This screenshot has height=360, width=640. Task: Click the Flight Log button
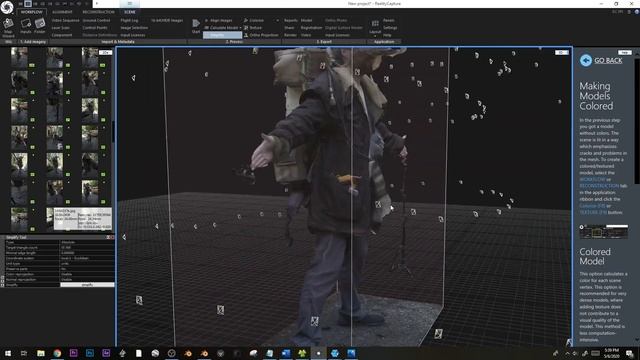click(129, 20)
